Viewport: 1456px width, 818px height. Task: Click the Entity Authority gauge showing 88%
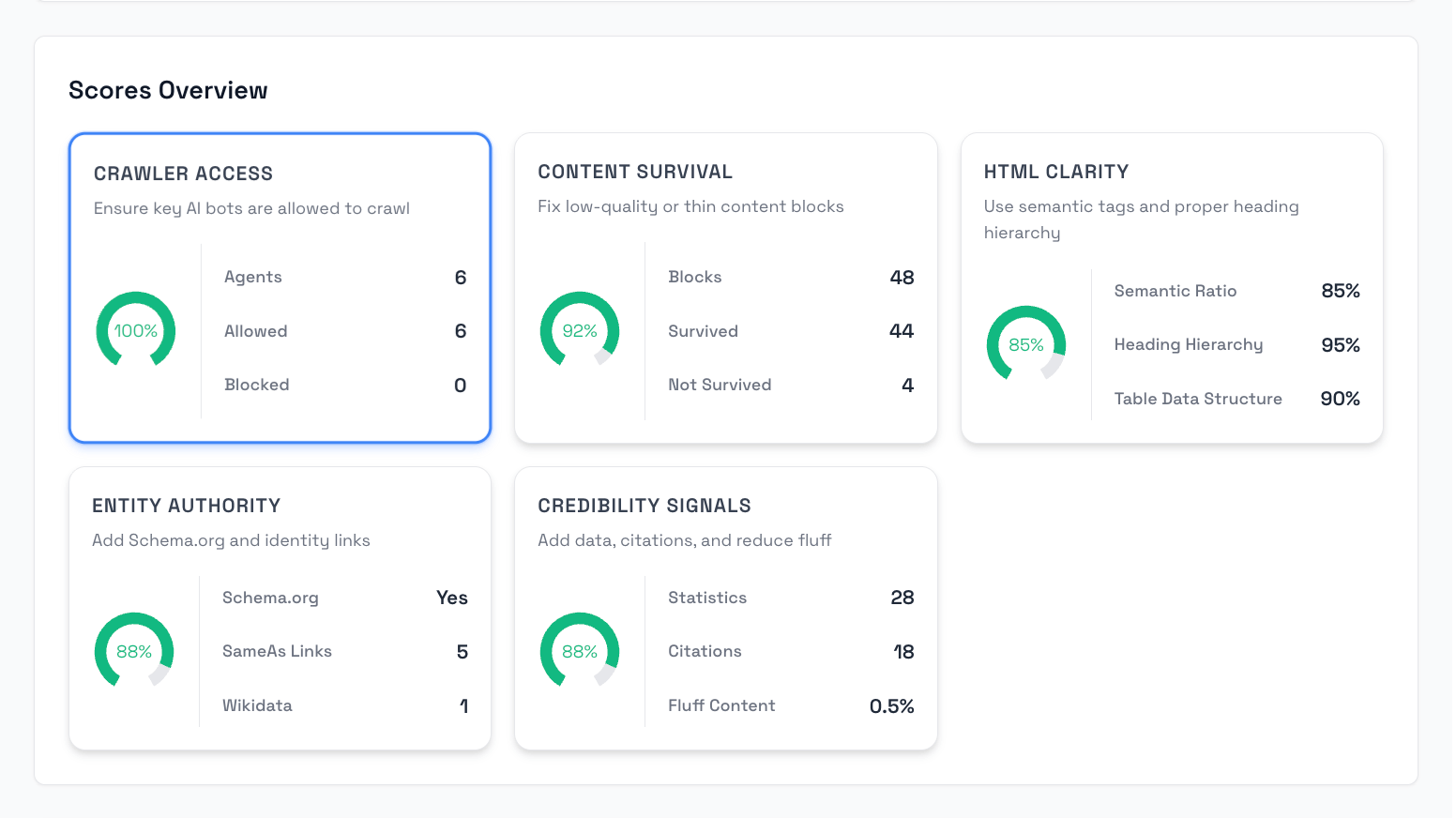[133, 651]
